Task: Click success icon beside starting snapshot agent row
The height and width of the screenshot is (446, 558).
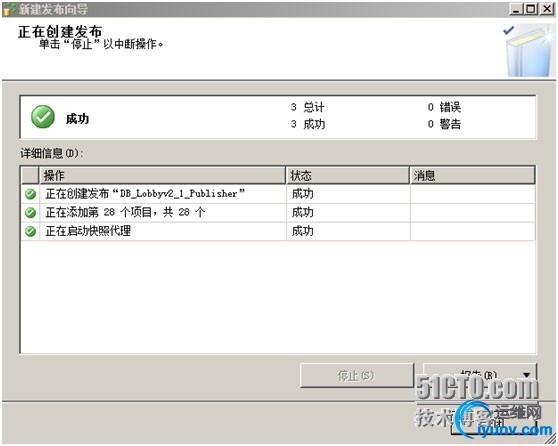Action: point(31,231)
